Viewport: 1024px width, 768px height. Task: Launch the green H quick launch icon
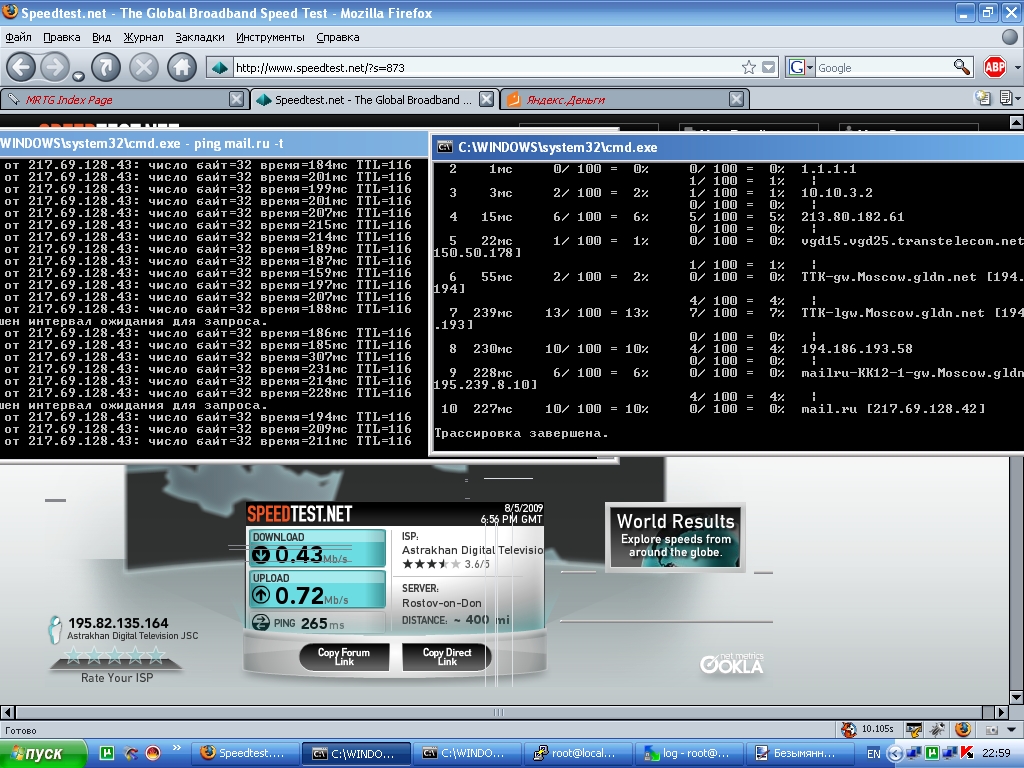(107, 753)
